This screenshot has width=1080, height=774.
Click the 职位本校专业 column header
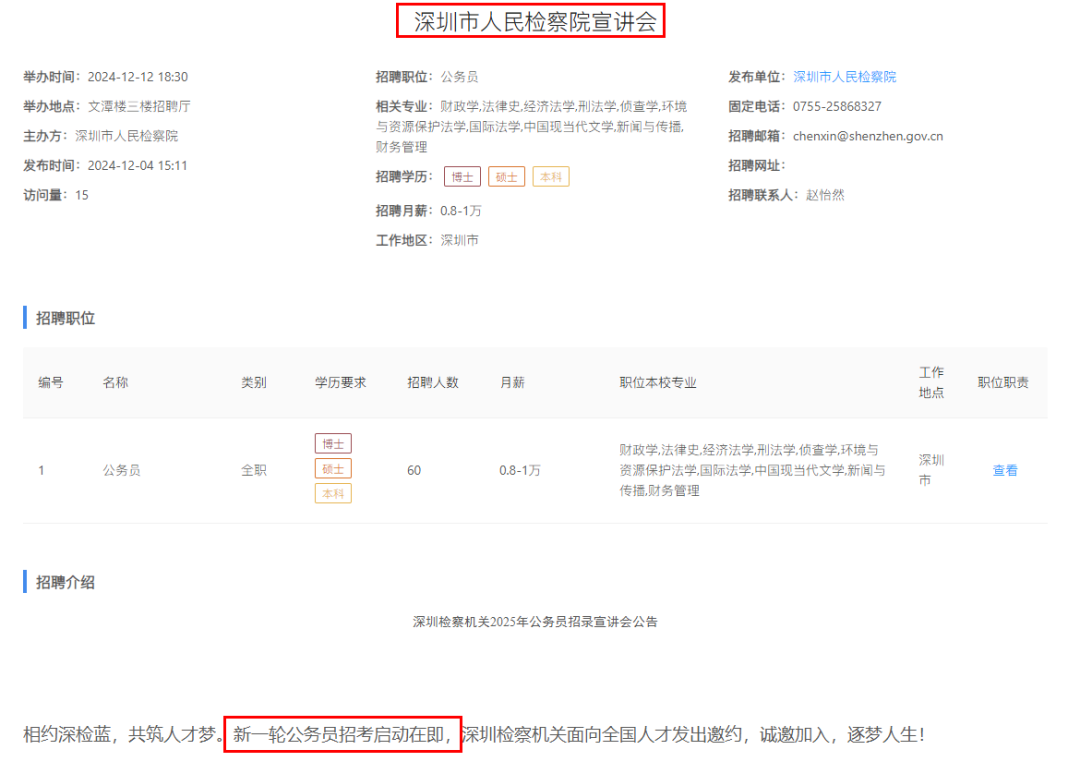tap(658, 383)
